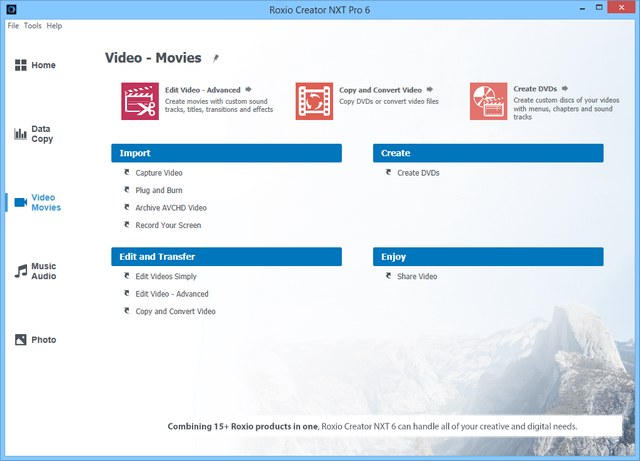Launch Capture Video under Import
Viewport: 640px width, 461px height.
tap(159, 173)
